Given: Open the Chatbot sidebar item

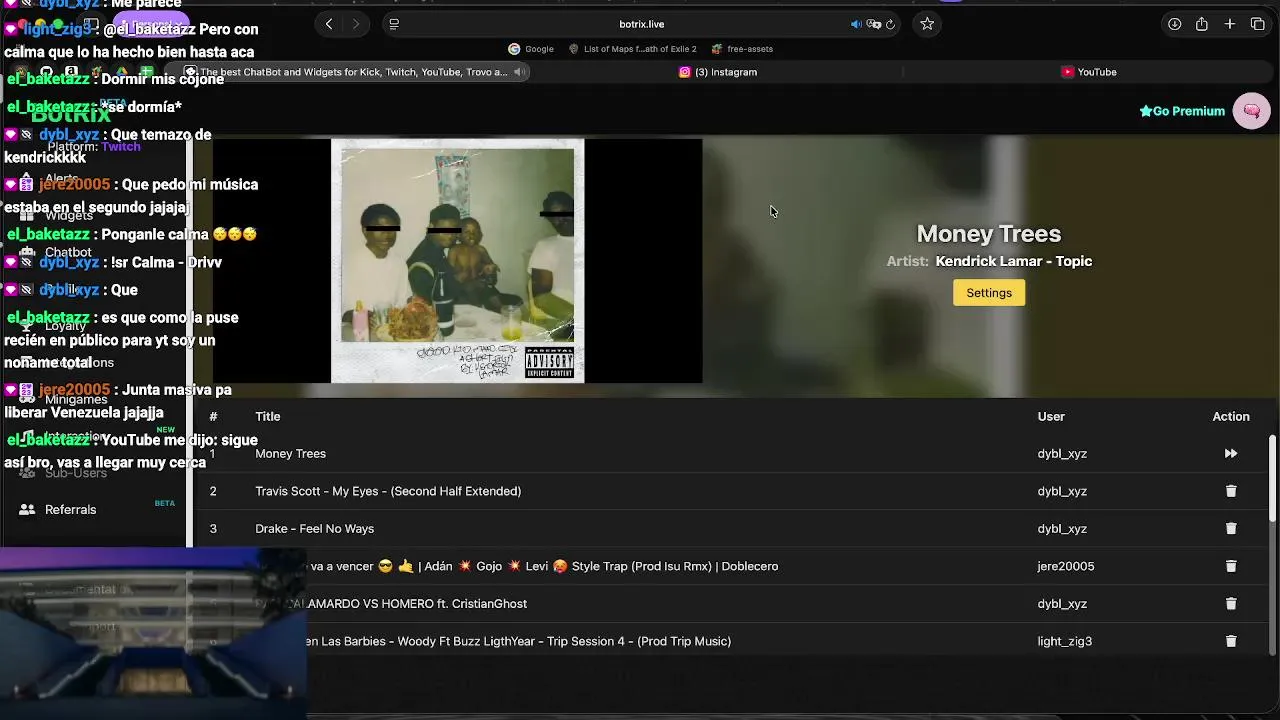Looking at the screenshot, I should [x=68, y=253].
